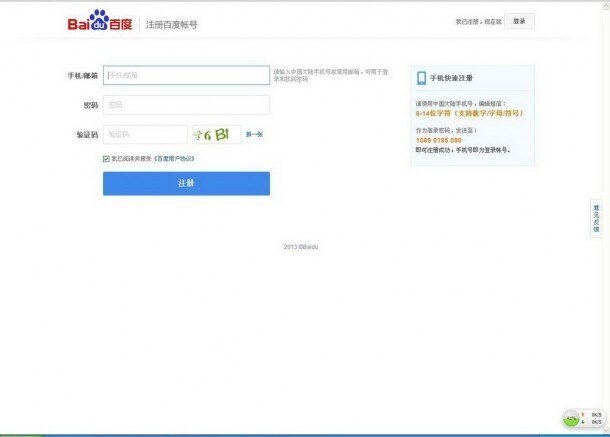Click the 手机/邮箱 field label
610x437 pixels.
pyautogui.click(x=82, y=76)
